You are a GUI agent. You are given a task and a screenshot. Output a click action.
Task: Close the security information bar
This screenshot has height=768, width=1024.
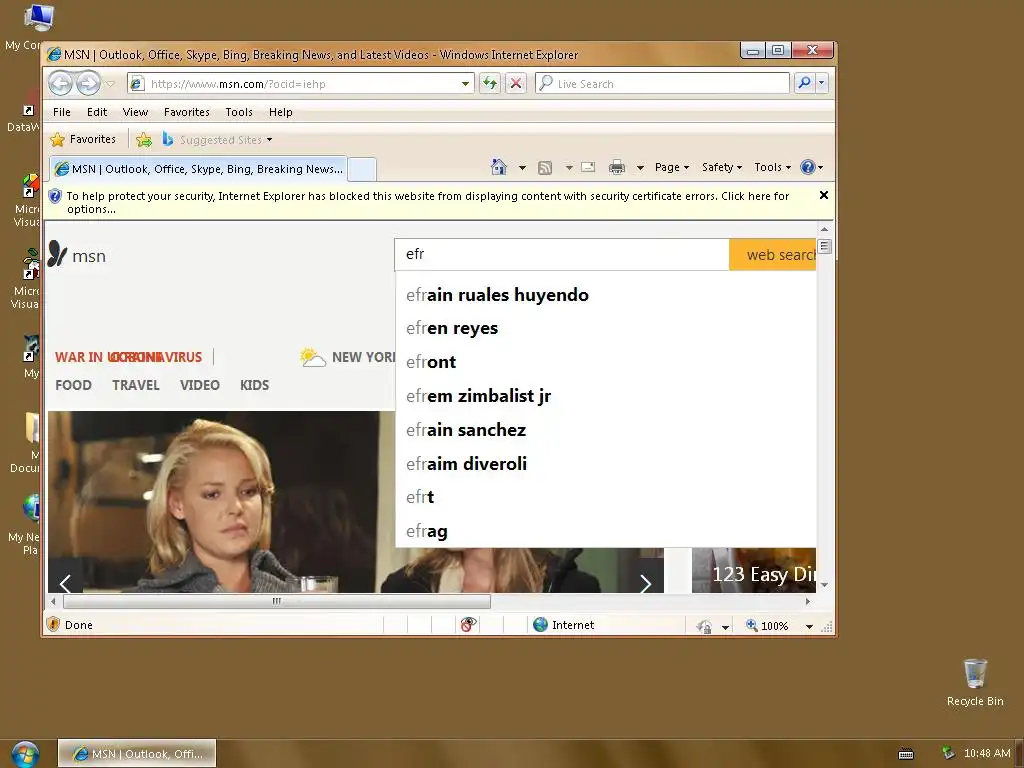(824, 195)
